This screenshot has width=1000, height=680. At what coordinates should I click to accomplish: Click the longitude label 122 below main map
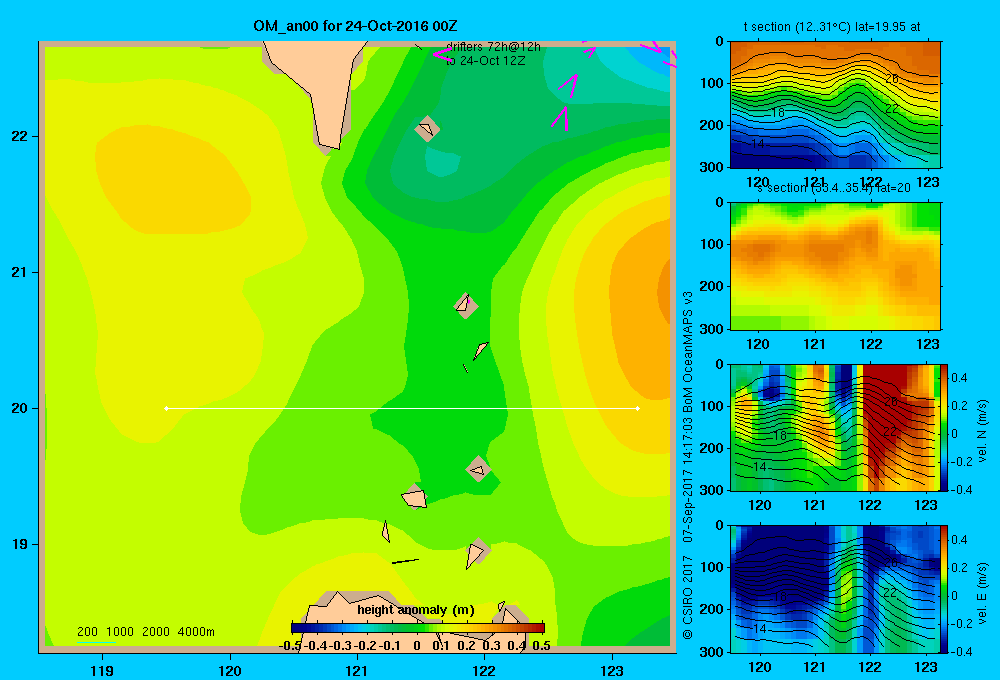click(x=484, y=670)
